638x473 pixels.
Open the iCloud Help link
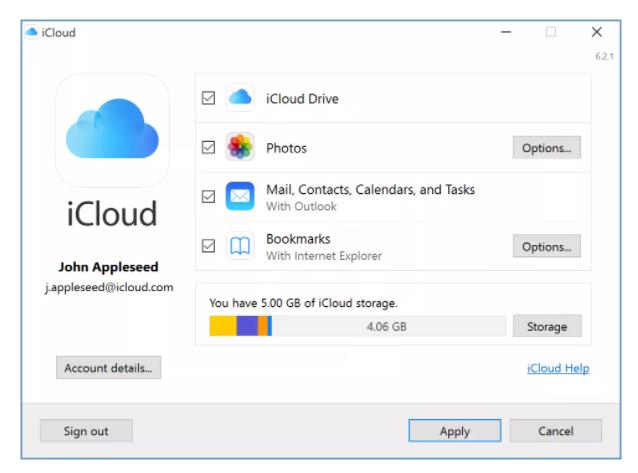558,368
